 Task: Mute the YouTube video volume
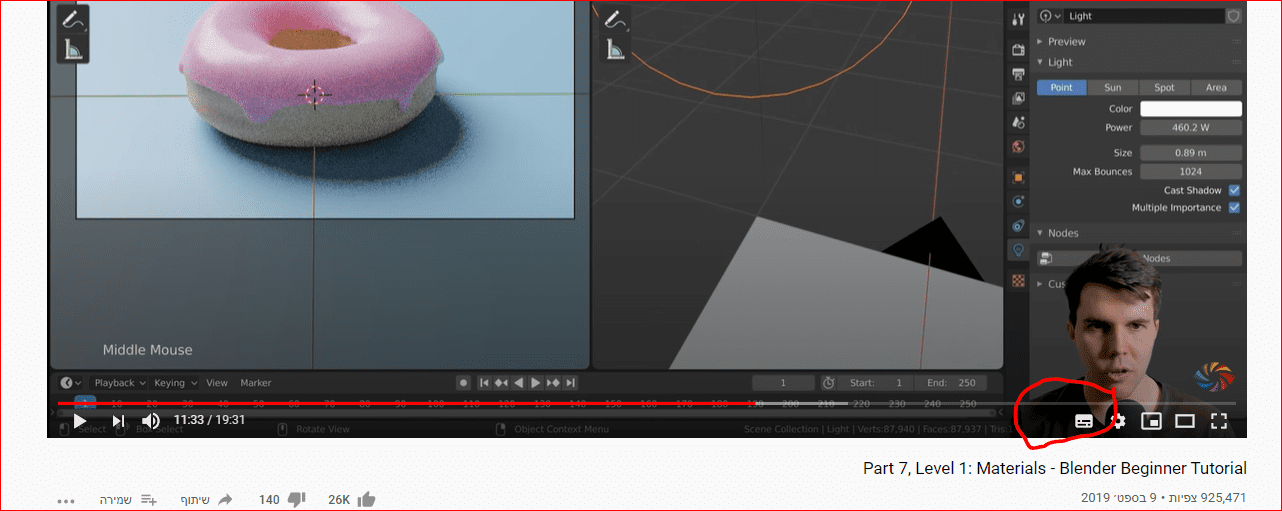pyautogui.click(x=151, y=421)
